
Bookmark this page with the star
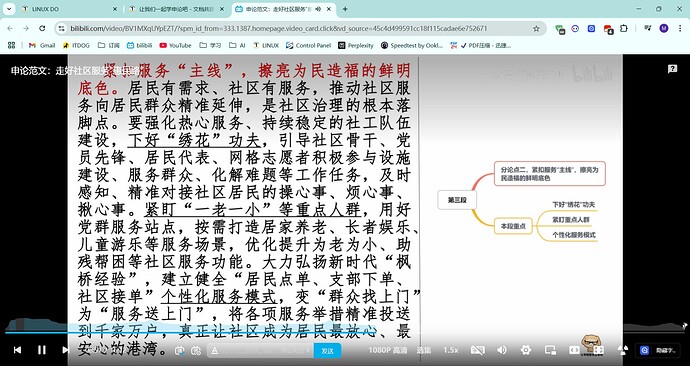(x=536, y=29)
